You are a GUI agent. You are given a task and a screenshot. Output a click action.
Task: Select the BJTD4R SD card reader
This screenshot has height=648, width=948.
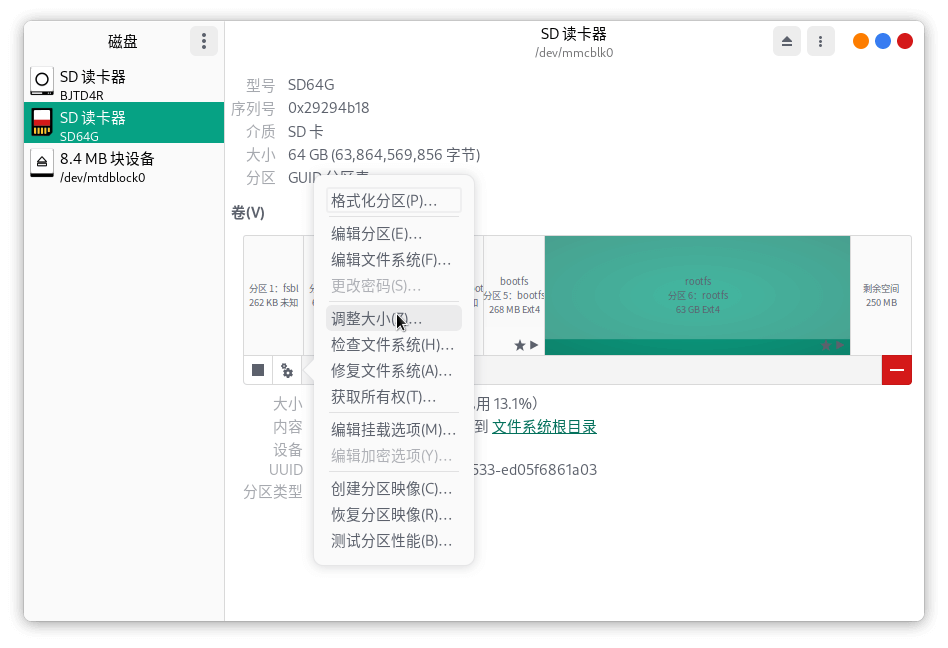[x=124, y=85]
